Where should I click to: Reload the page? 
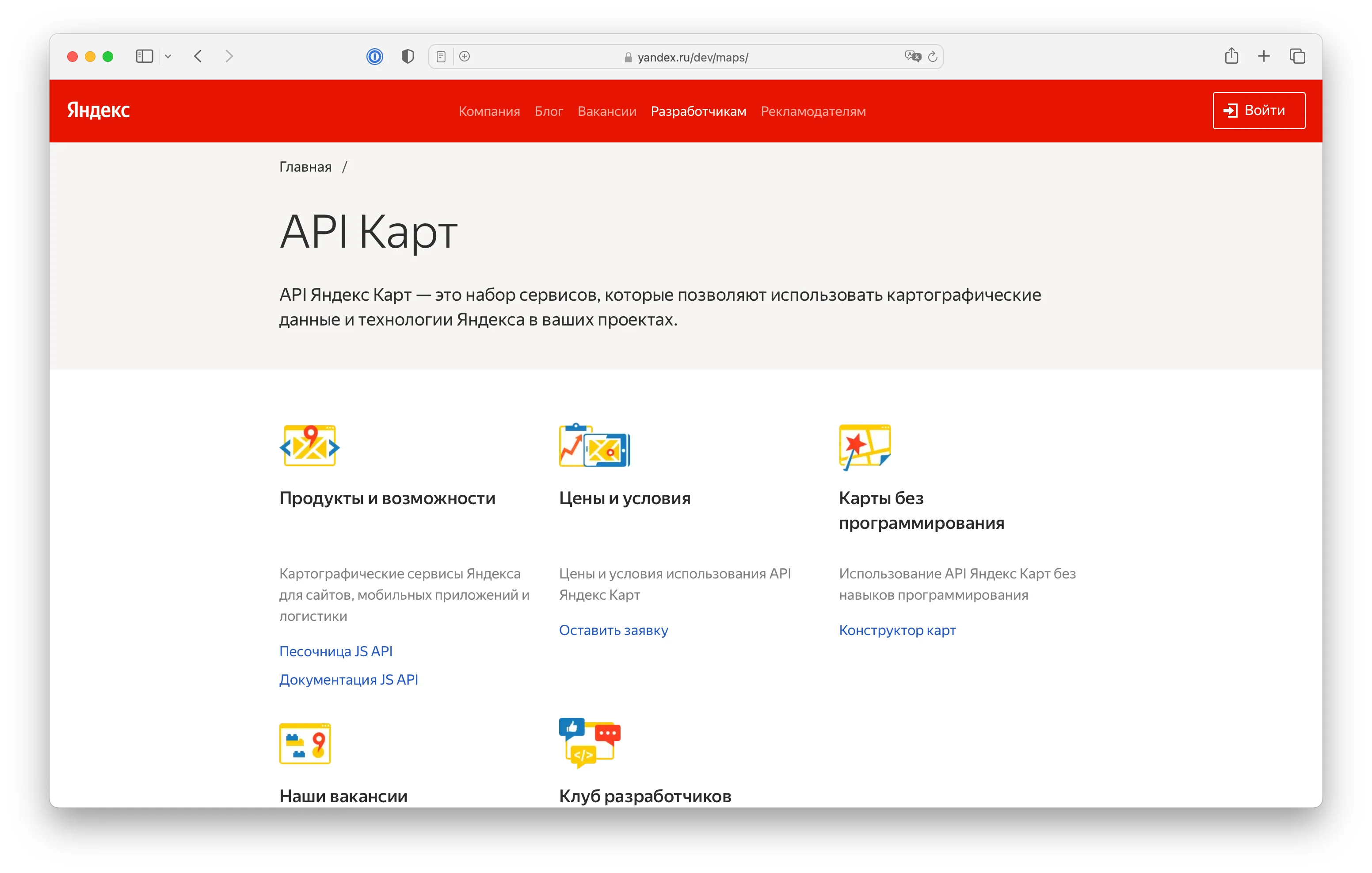click(x=933, y=57)
